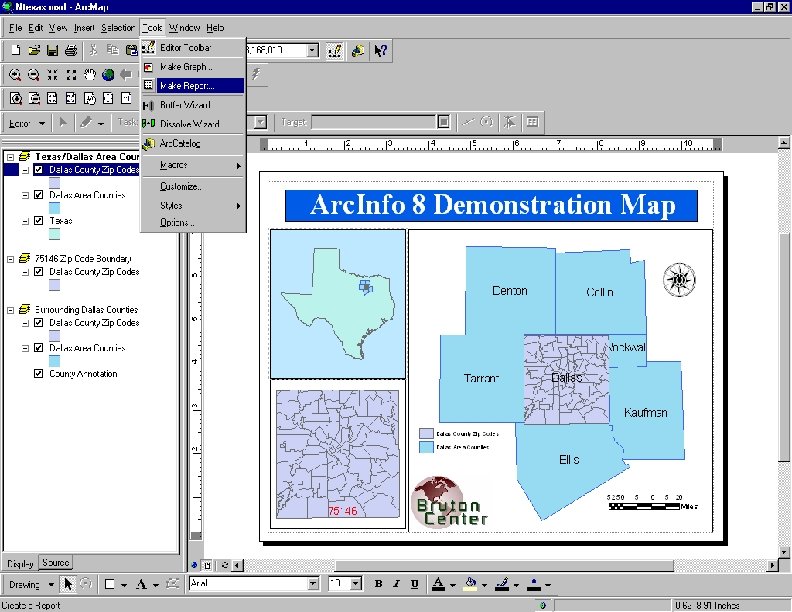Open the font size dropdown
Viewport: 792px width, 612px height.
(x=356, y=584)
